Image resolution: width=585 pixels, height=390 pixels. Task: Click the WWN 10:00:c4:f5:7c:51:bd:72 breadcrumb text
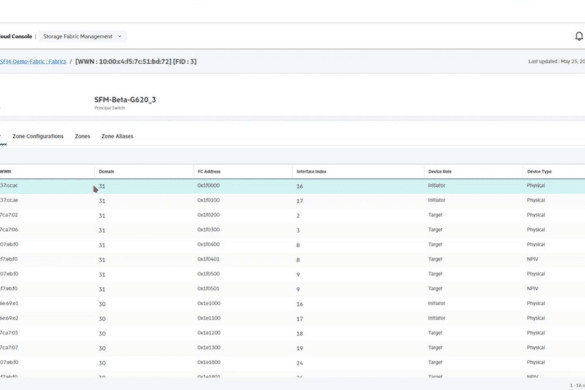coord(136,62)
